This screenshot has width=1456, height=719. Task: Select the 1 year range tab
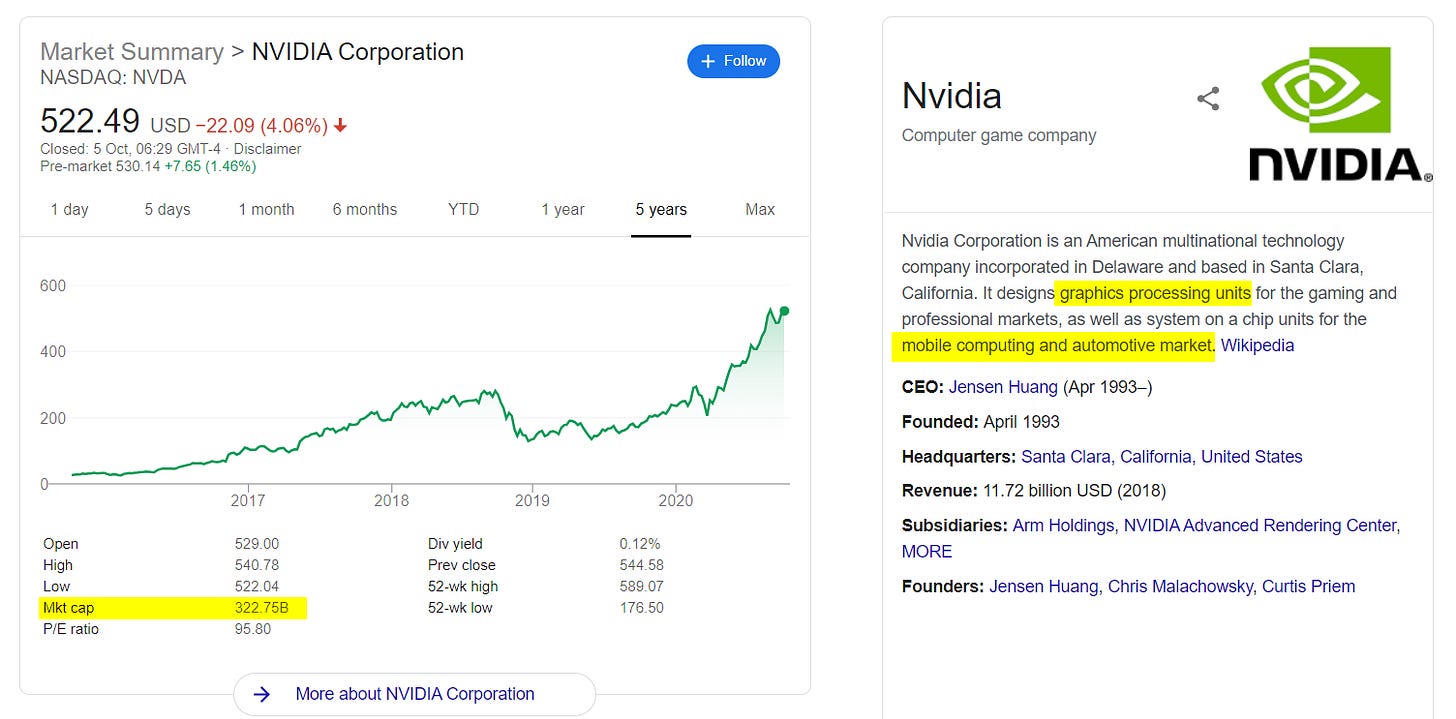(x=562, y=209)
